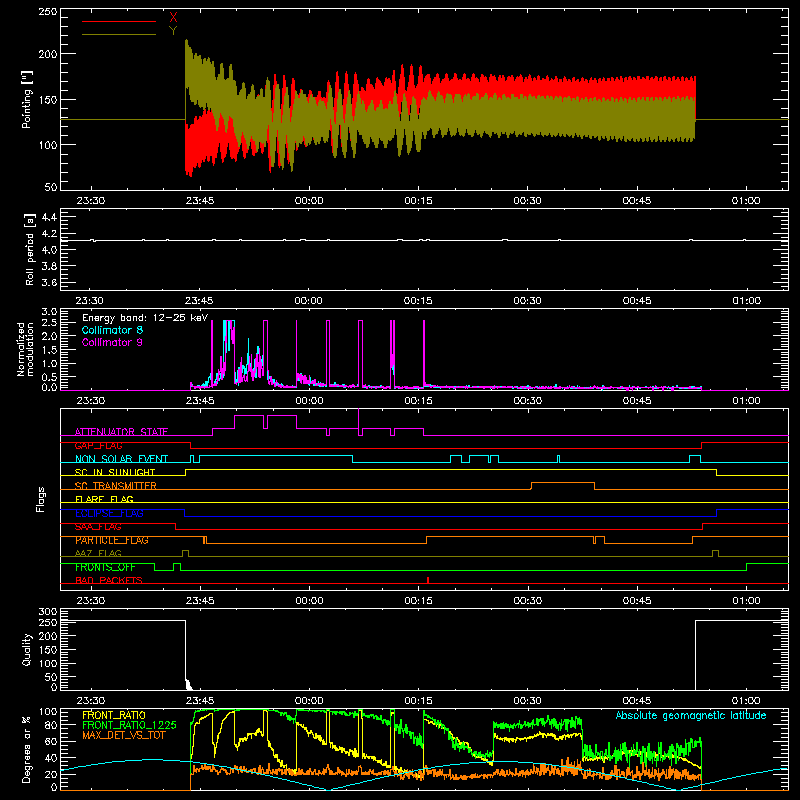Click the olive Y legend line sample
Viewport: 800px width, 800px height.
pos(119,35)
